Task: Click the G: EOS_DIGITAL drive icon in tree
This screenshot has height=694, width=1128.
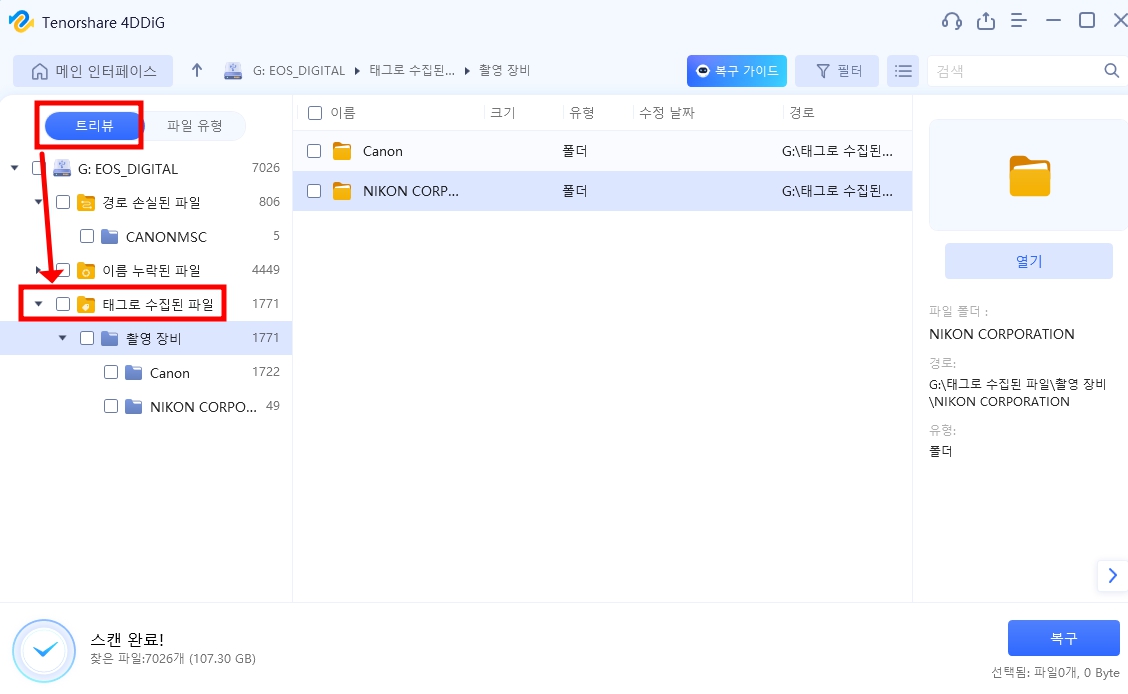Action: 63,168
